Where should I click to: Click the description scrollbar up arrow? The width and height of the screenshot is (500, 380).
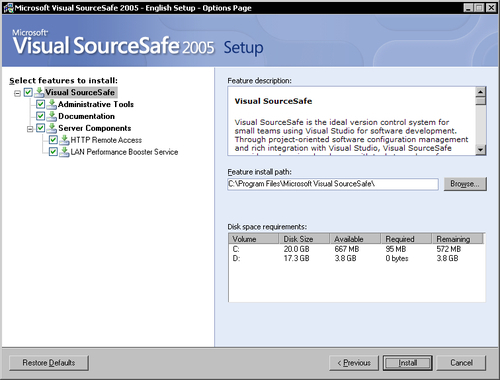coord(481,92)
